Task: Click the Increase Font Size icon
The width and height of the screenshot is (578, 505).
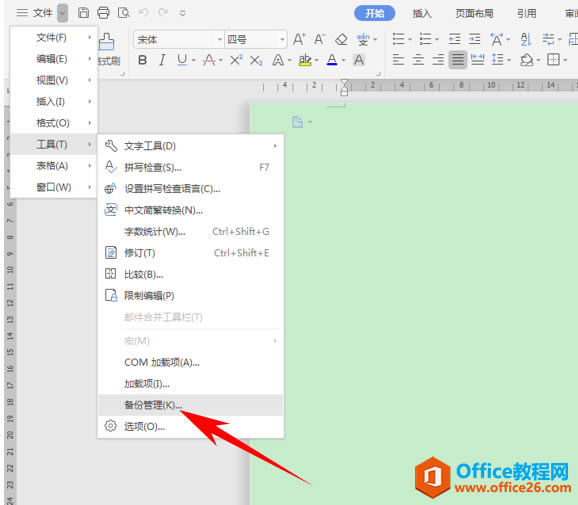Action: coord(299,39)
